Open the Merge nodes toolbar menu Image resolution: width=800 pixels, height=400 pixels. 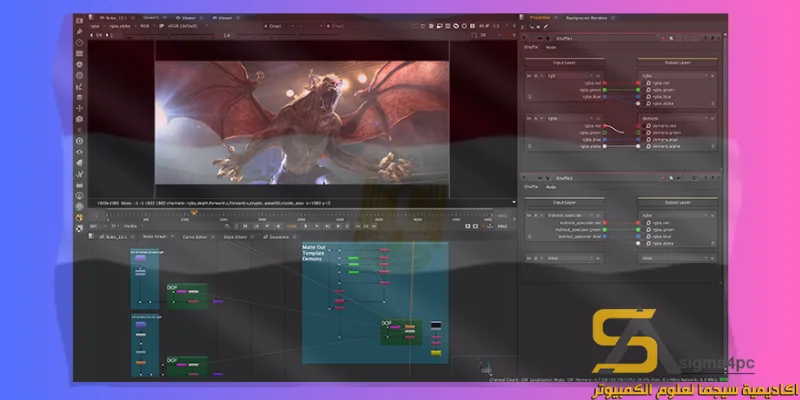pyautogui.click(x=80, y=97)
